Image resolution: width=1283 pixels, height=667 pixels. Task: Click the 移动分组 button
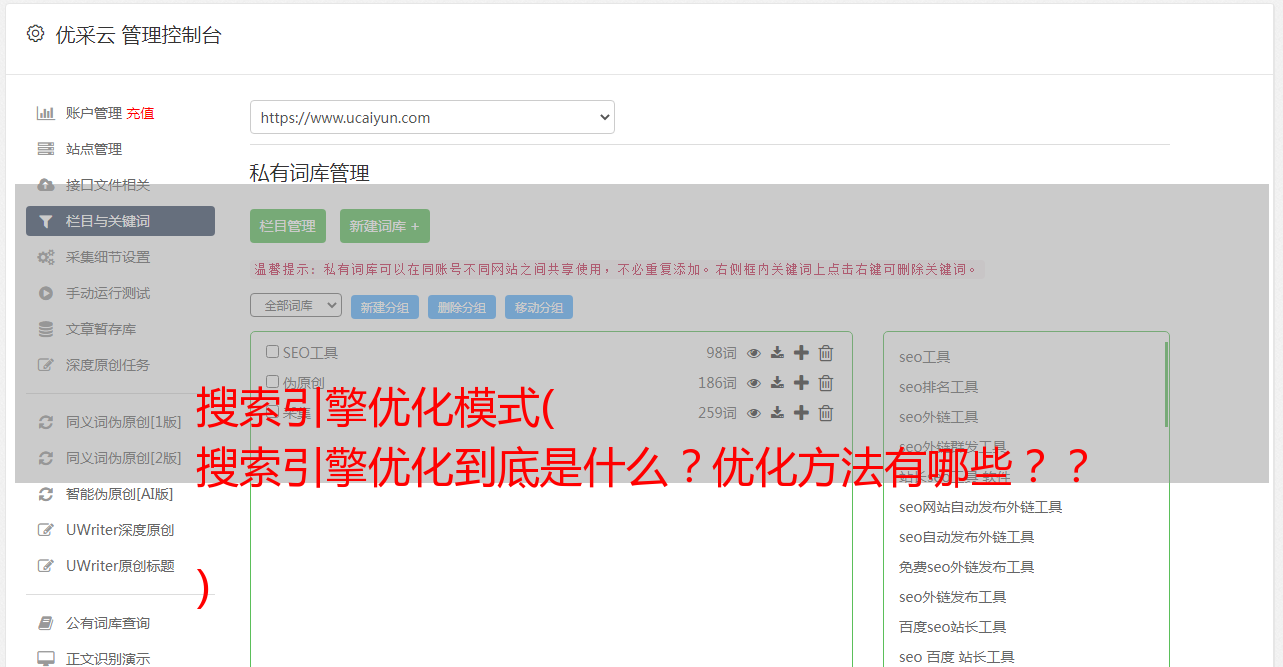[x=539, y=307]
